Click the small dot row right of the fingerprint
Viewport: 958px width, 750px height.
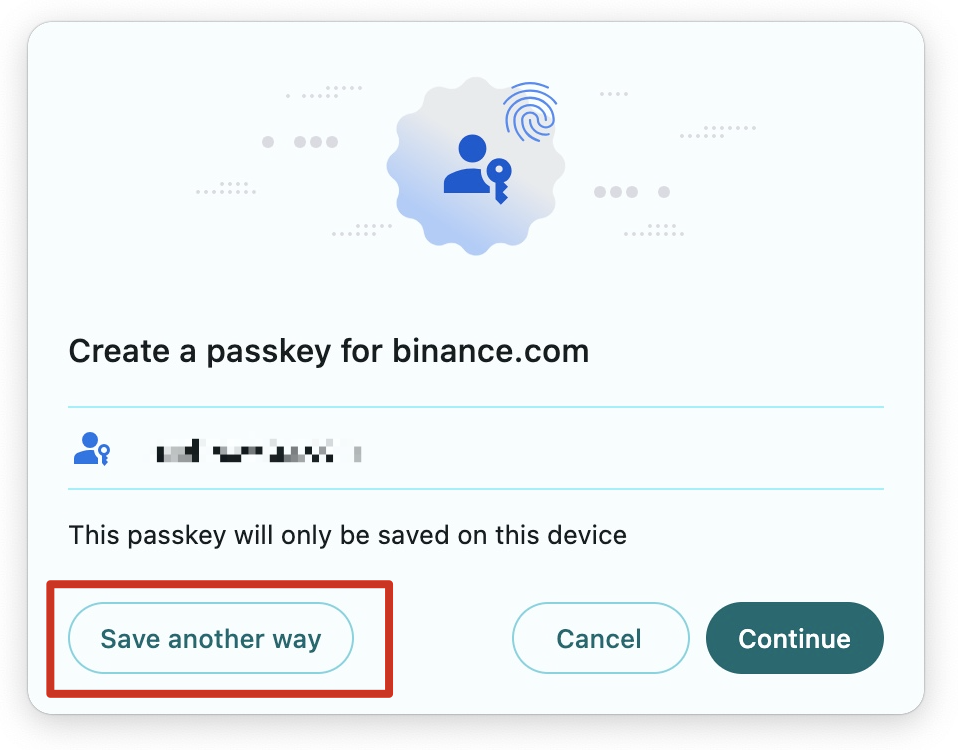coord(613,94)
